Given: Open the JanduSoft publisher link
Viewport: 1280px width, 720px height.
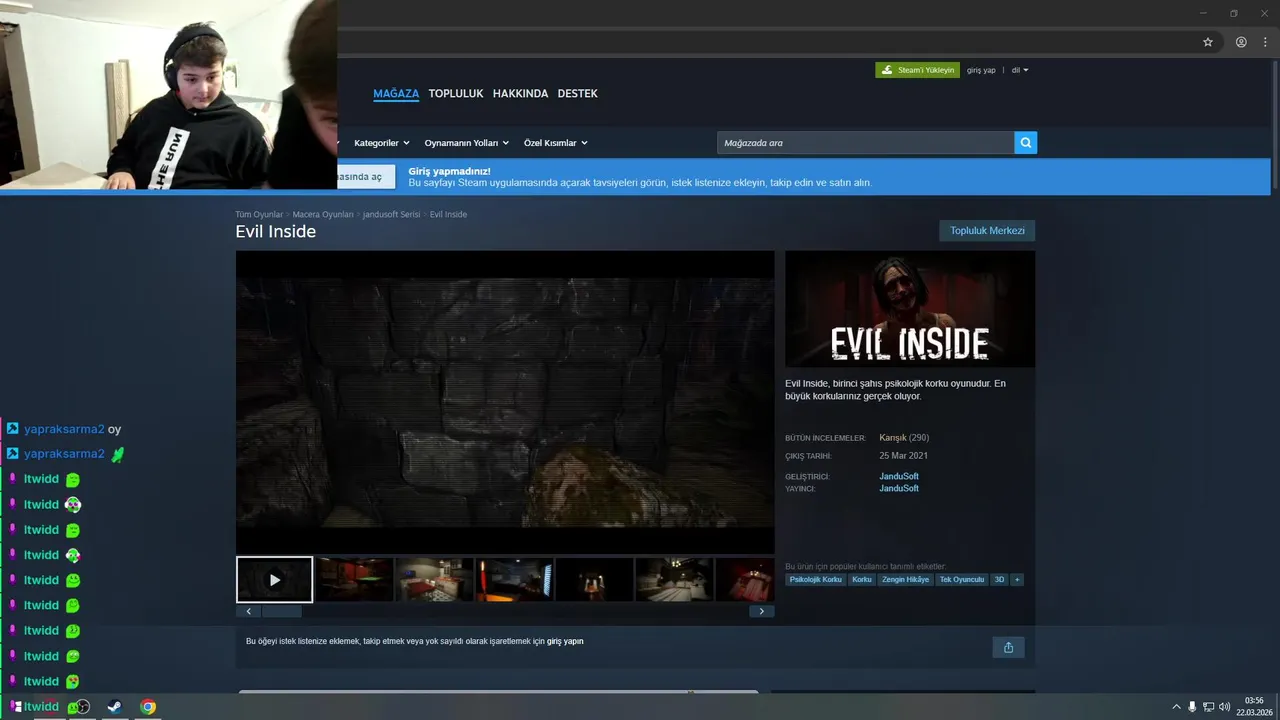Looking at the screenshot, I should (899, 488).
